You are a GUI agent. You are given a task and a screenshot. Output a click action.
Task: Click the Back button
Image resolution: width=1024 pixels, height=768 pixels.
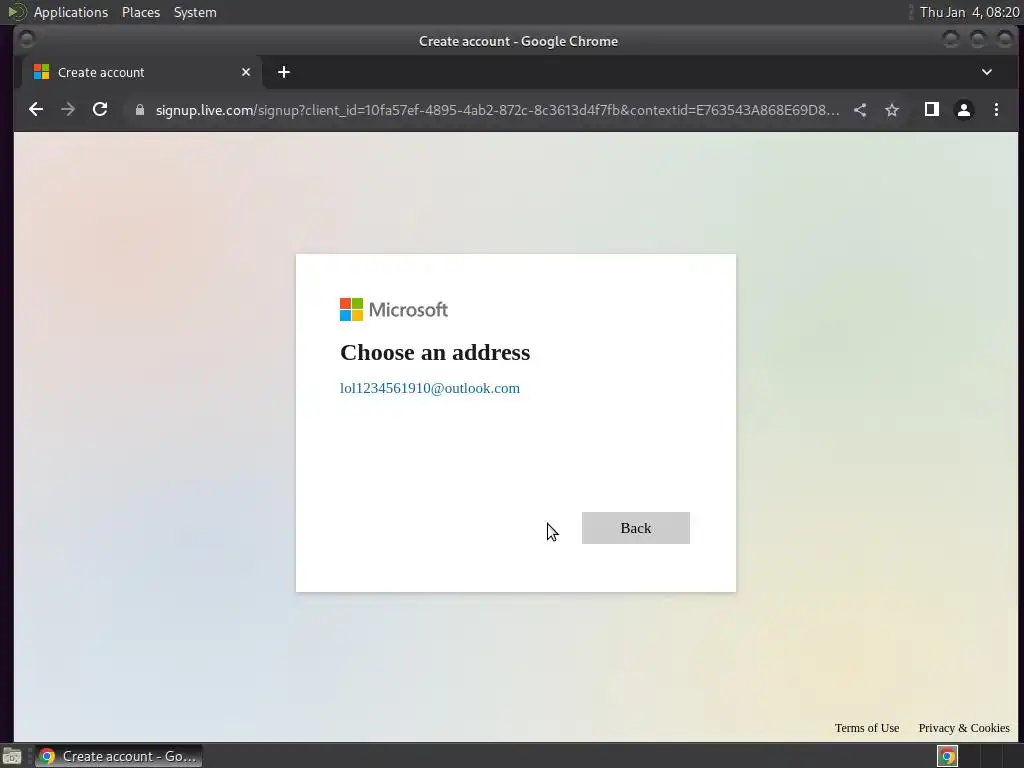pyautogui.click(x=635, y=528)
